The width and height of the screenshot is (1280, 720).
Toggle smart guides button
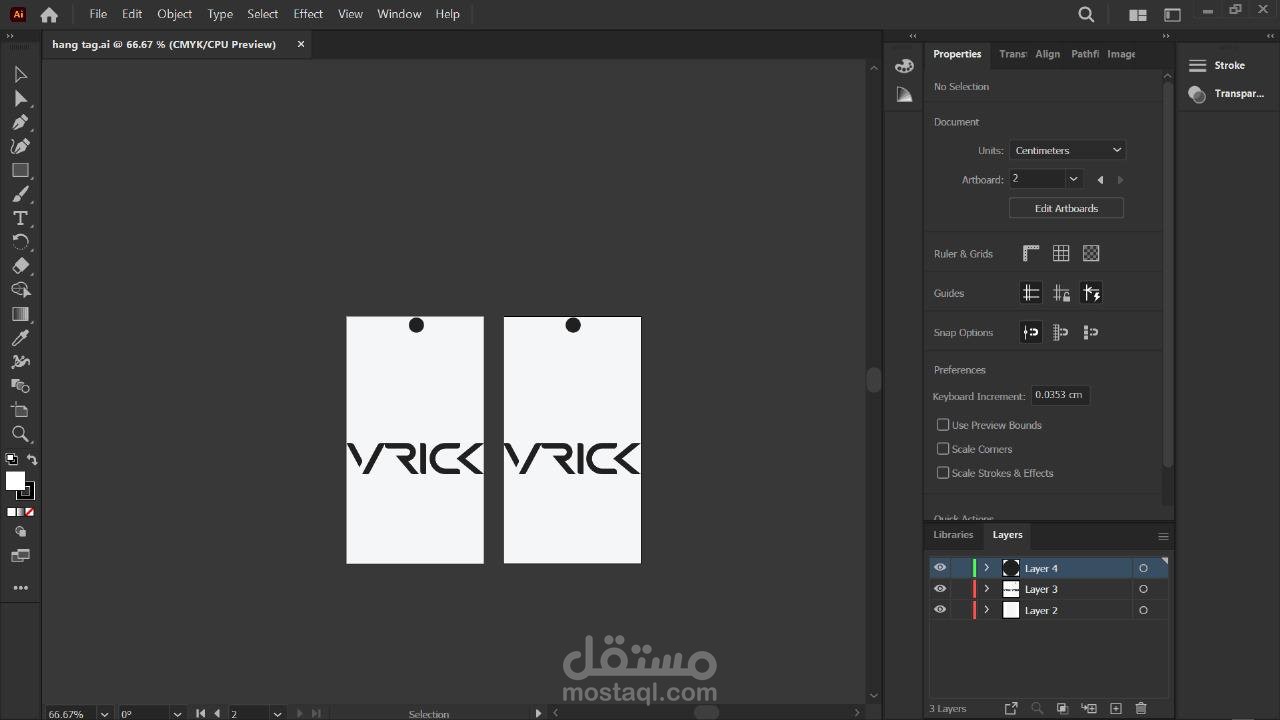coord(1091,293)
